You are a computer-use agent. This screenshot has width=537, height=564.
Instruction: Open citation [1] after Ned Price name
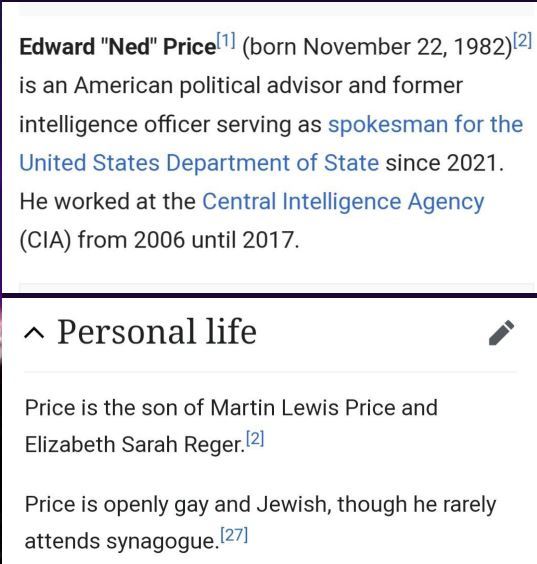pyautogui.click(x=226, y=41)
